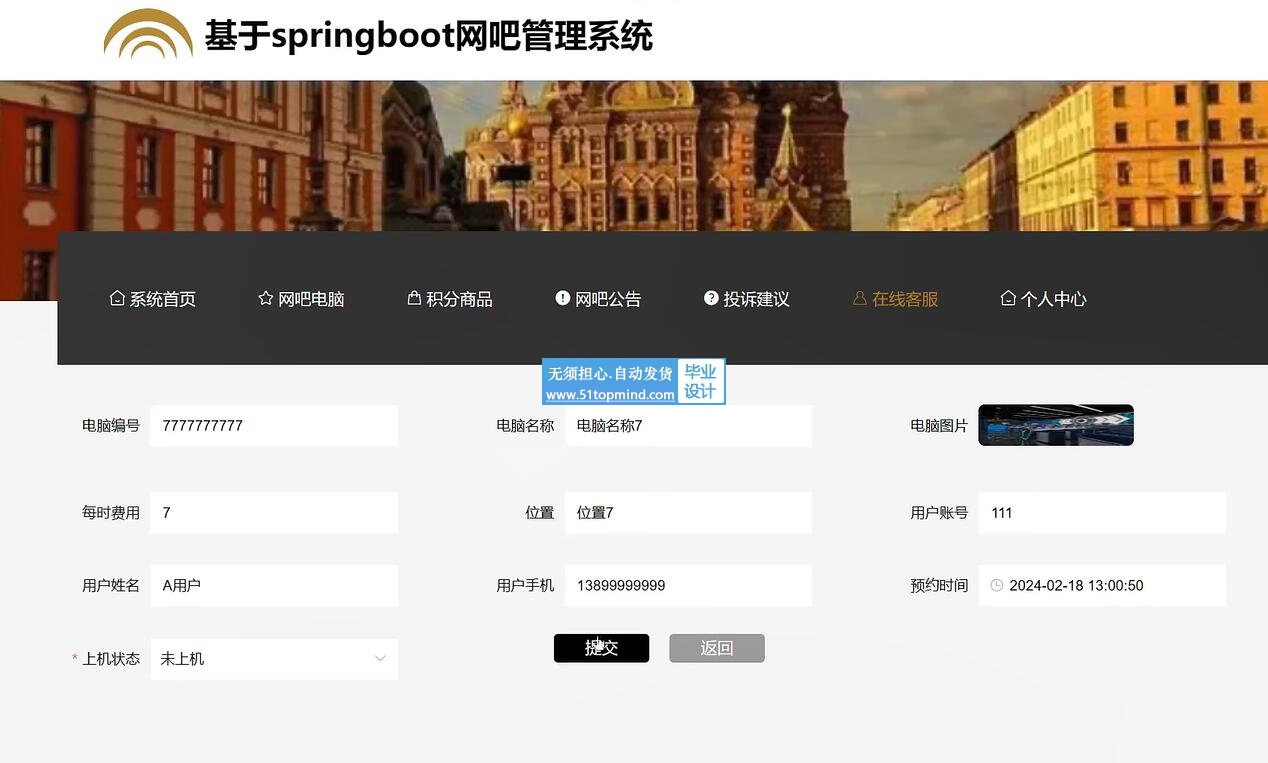This screenshot has height=763, width=1268.
Task: Click the 返回 button
Action: pos(717,648)
